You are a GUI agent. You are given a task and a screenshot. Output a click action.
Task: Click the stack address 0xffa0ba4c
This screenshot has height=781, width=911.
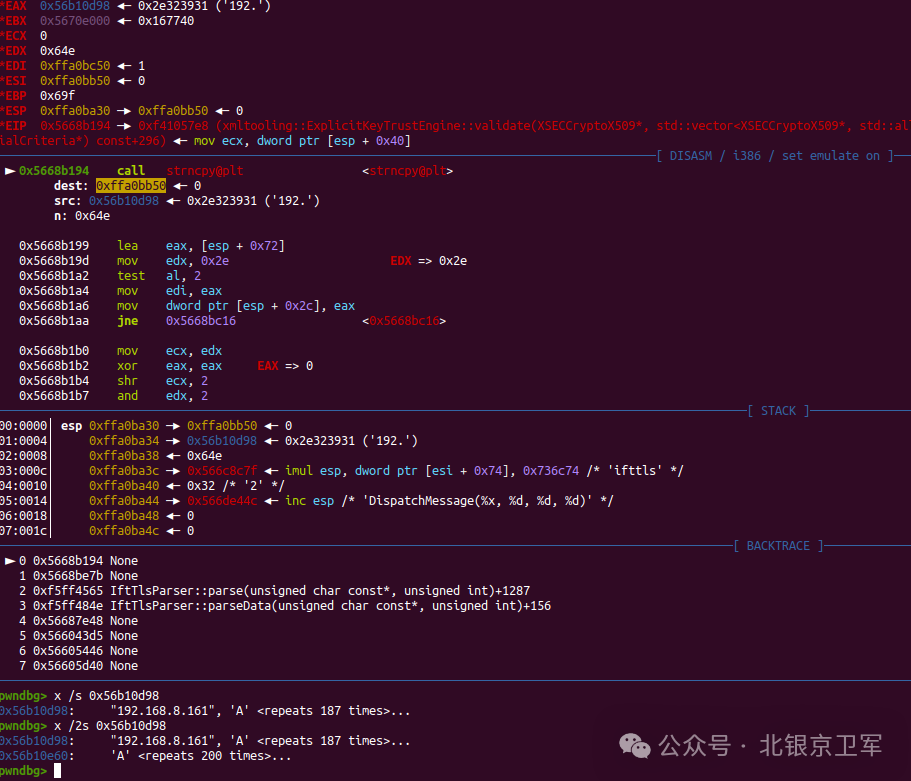point(124,531)
